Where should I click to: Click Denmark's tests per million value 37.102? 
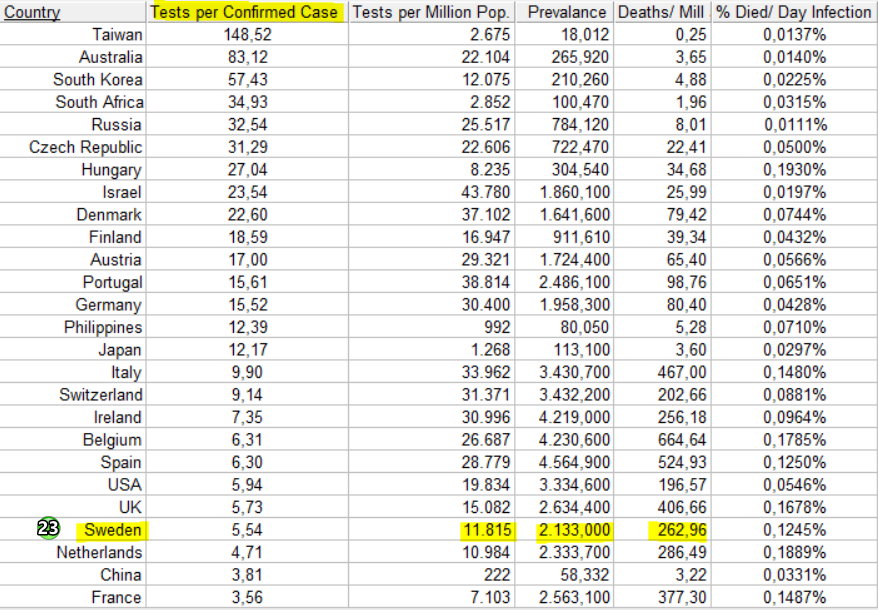click(x=486, y=215)
